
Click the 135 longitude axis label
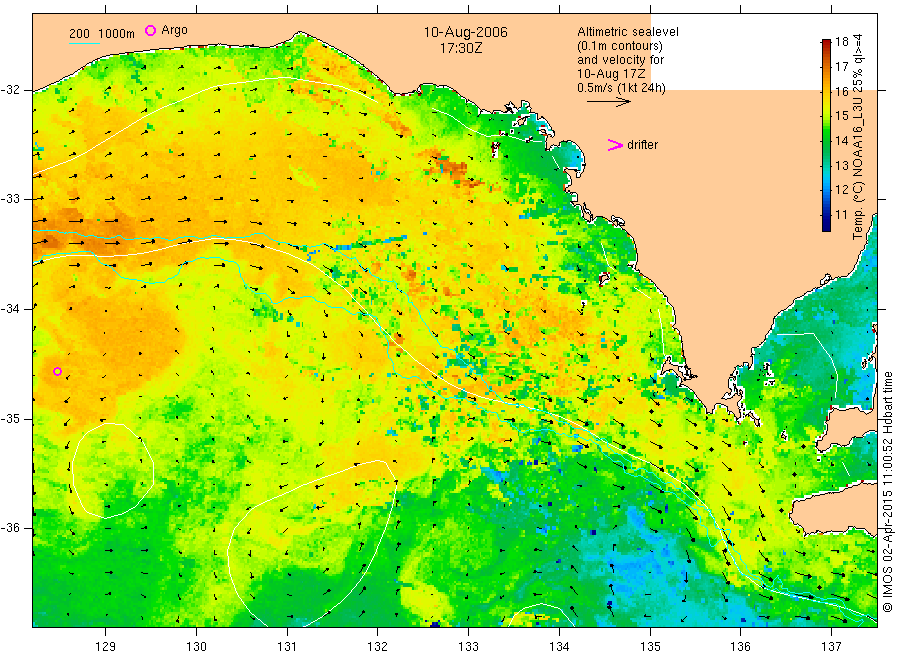click(650, 647)
